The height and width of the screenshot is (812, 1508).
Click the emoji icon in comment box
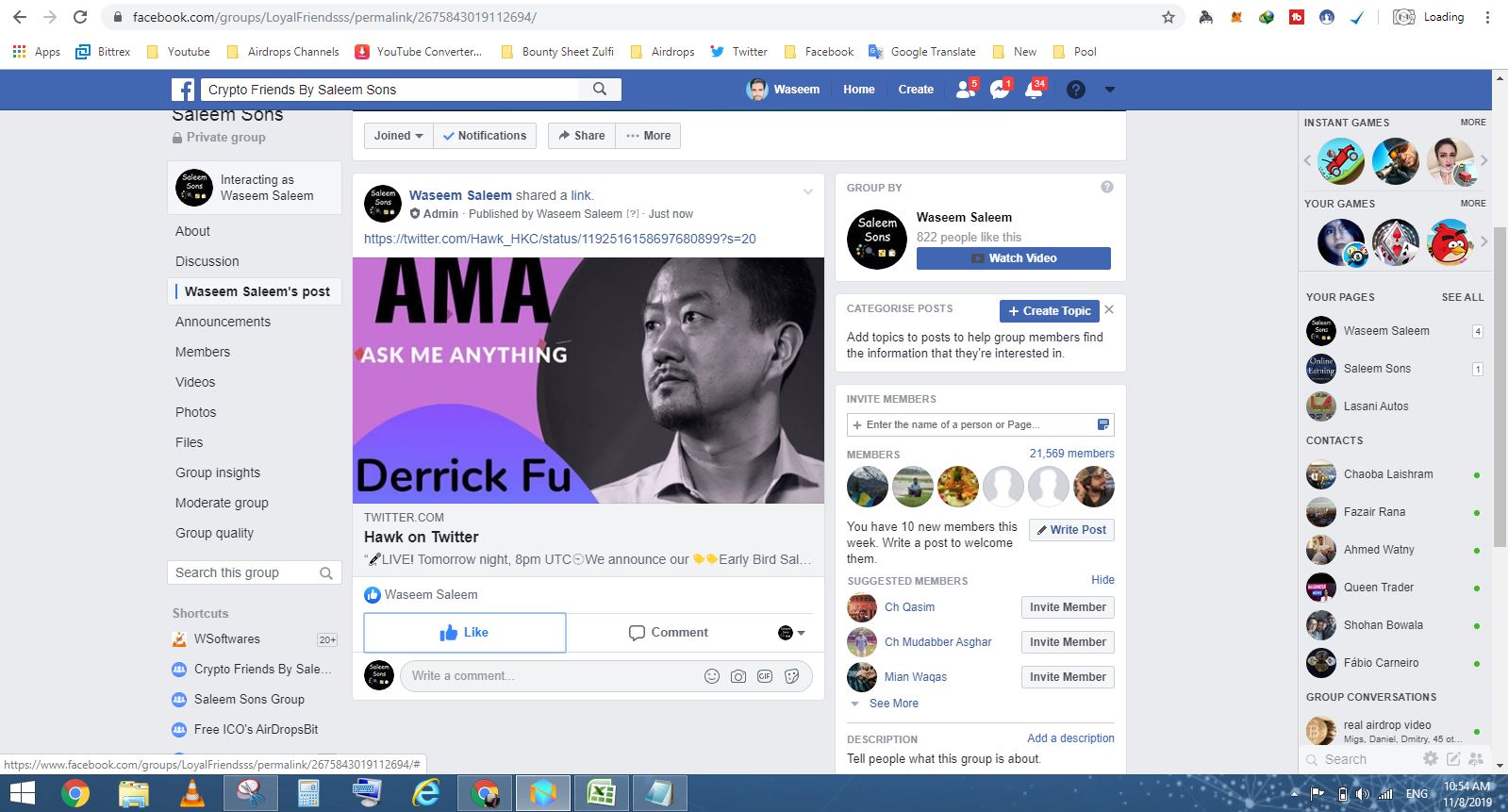[x=712, y=676]
